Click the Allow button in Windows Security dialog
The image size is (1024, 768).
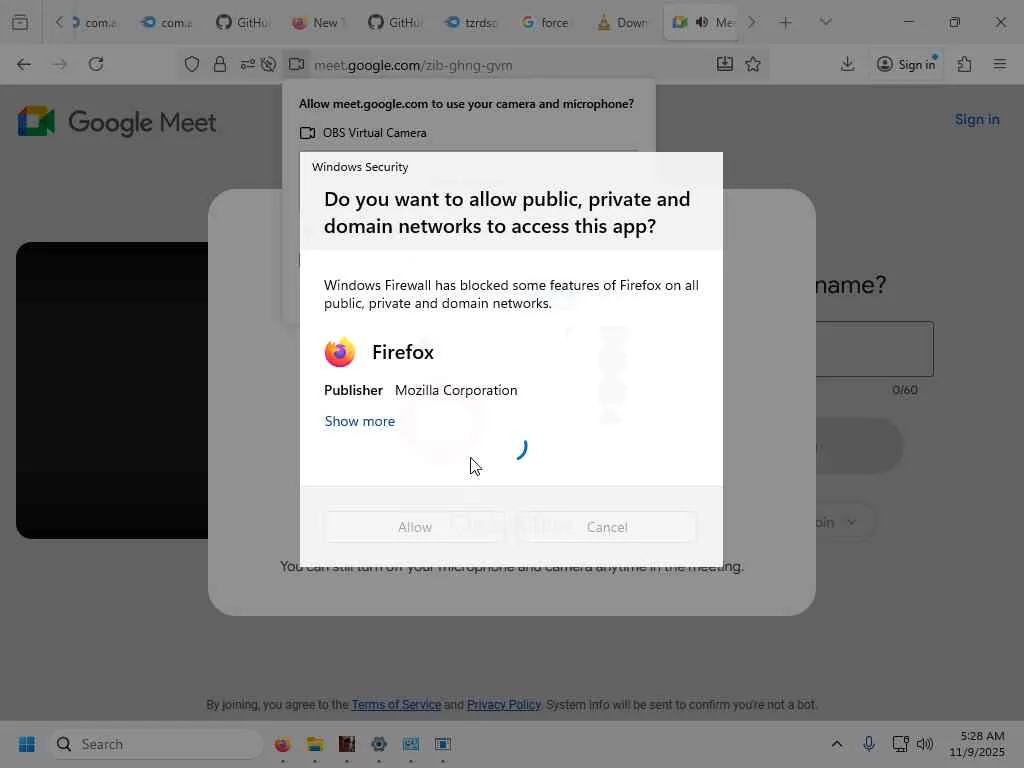pos(415,527)
